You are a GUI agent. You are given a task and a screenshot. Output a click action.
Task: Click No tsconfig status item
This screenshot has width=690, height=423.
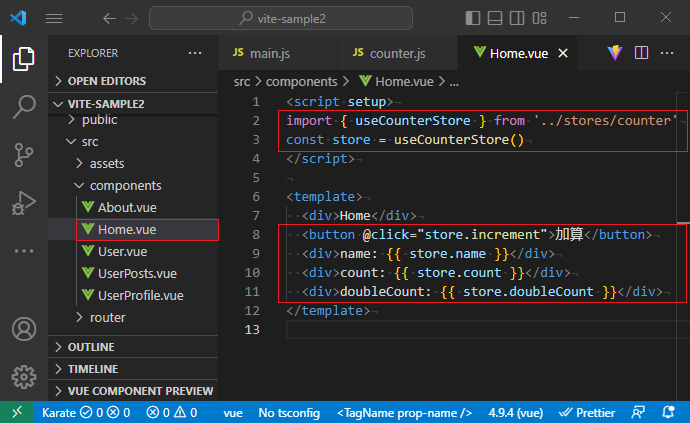click(x=289, y=413)
